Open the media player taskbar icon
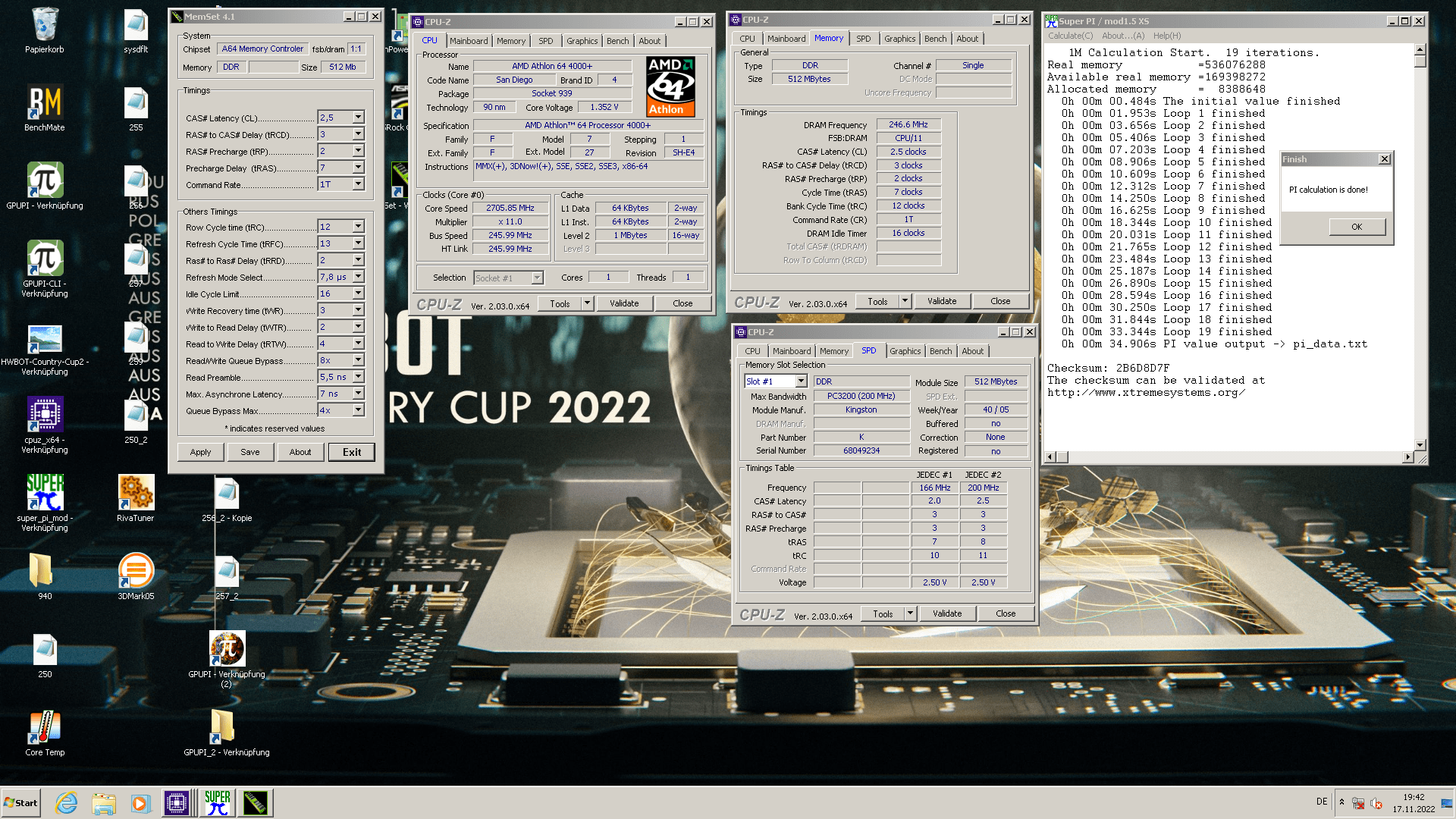The image size is (1456, 819). coord(140,803)
